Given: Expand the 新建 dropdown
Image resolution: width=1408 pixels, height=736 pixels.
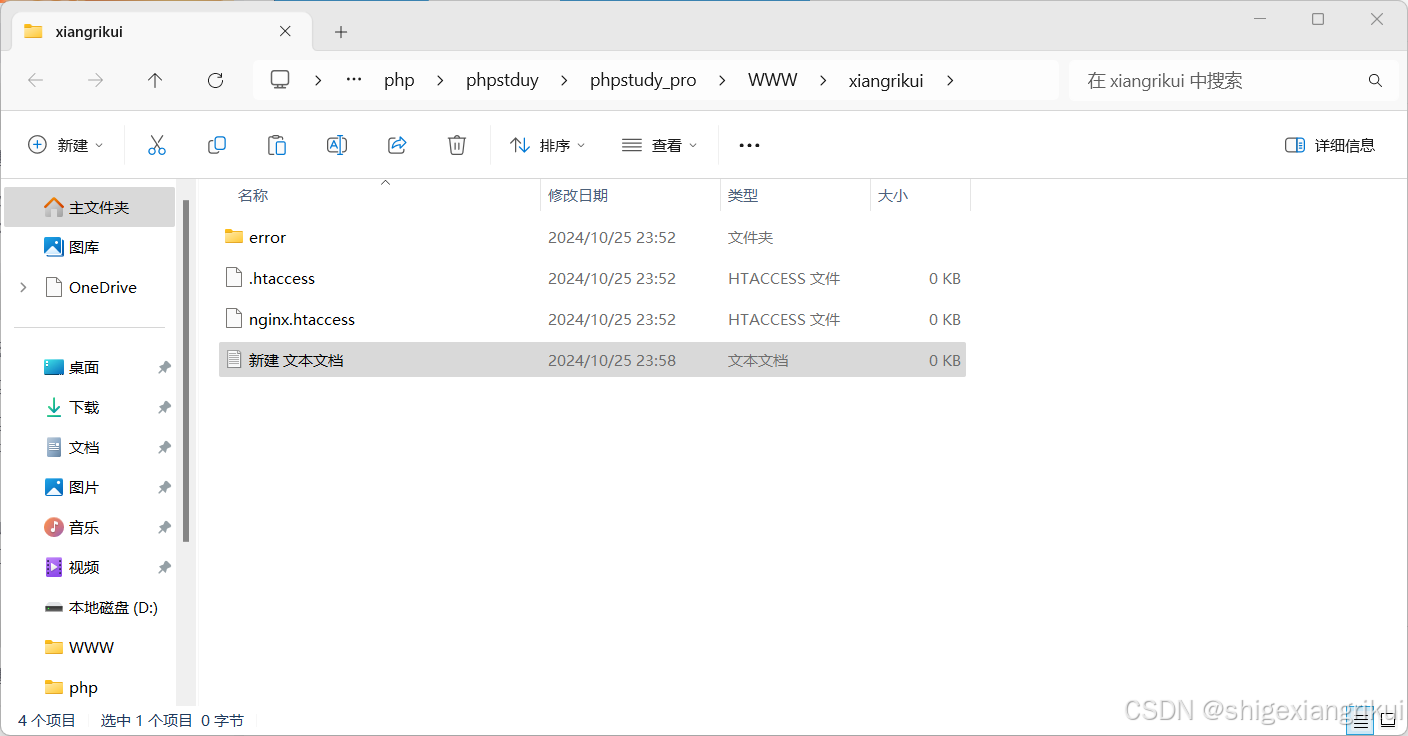Looking at the screenshot, I should pos(66,144).
